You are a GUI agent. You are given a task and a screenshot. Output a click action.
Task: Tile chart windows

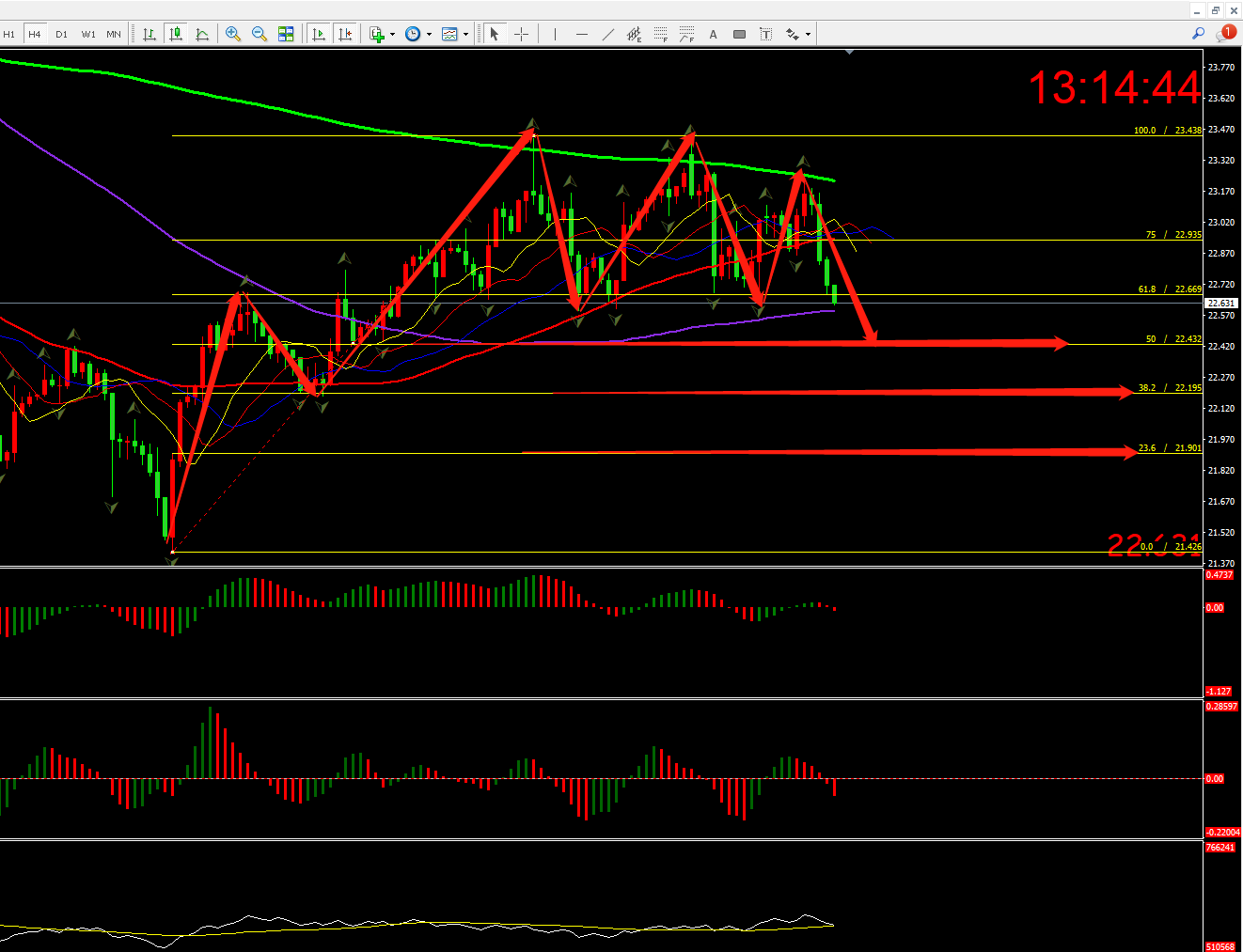click(x=286, y=34)
